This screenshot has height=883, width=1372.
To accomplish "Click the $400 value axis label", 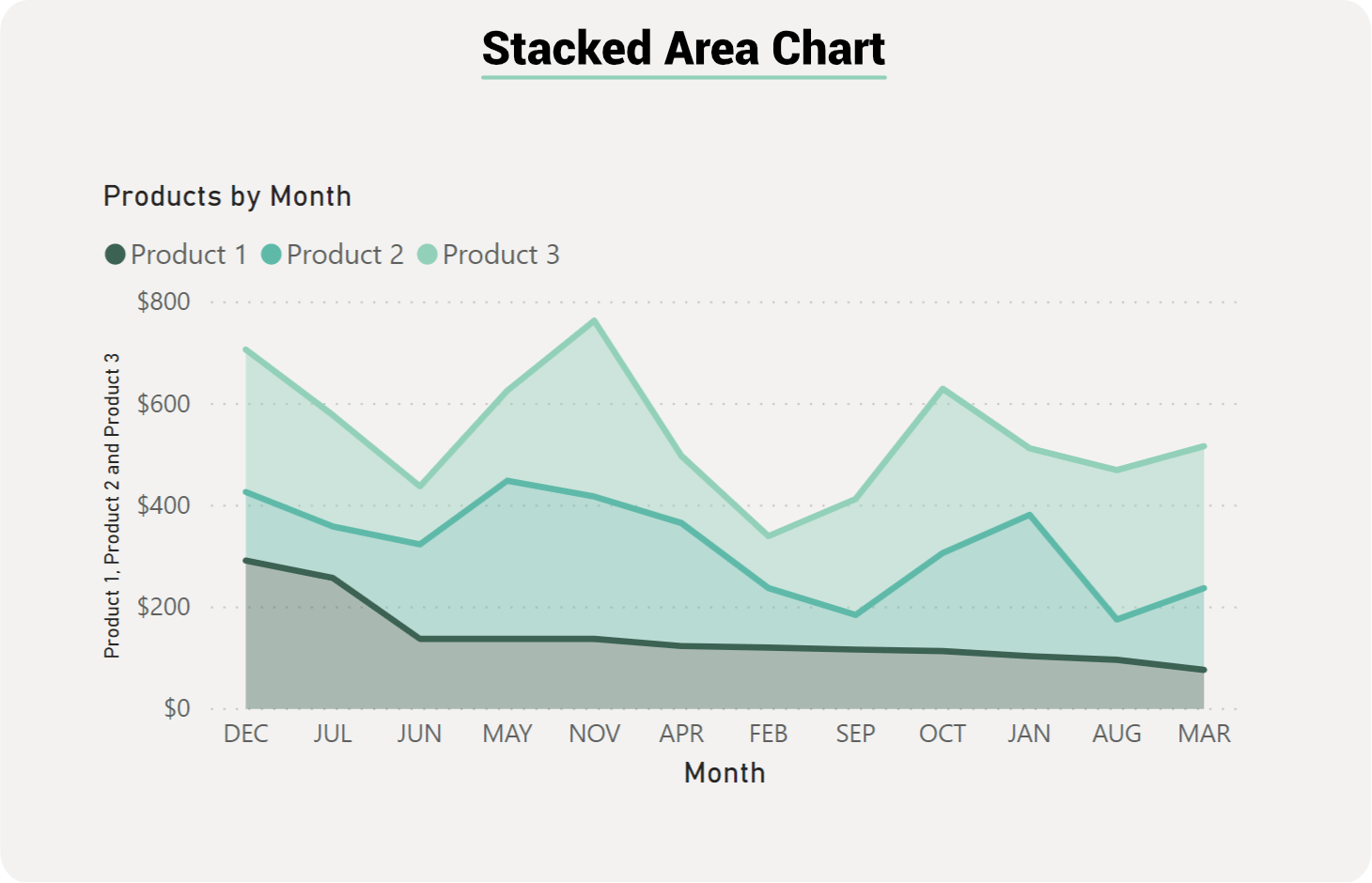I will (x=164, y=505).
